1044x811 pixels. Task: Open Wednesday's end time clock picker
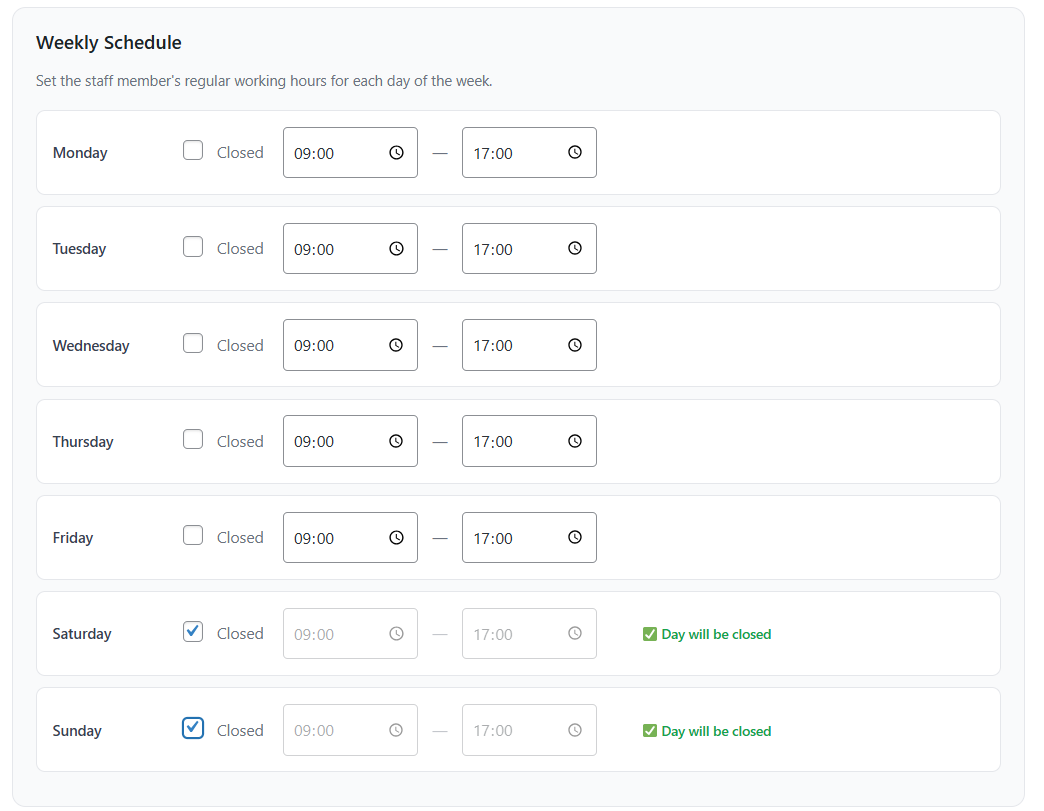[575, 345]
